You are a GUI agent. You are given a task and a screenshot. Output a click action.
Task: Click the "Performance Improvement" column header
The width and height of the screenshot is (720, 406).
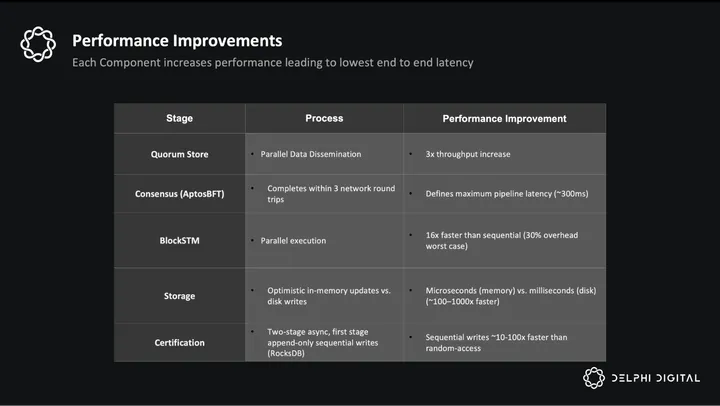click(x=504, y=119)
